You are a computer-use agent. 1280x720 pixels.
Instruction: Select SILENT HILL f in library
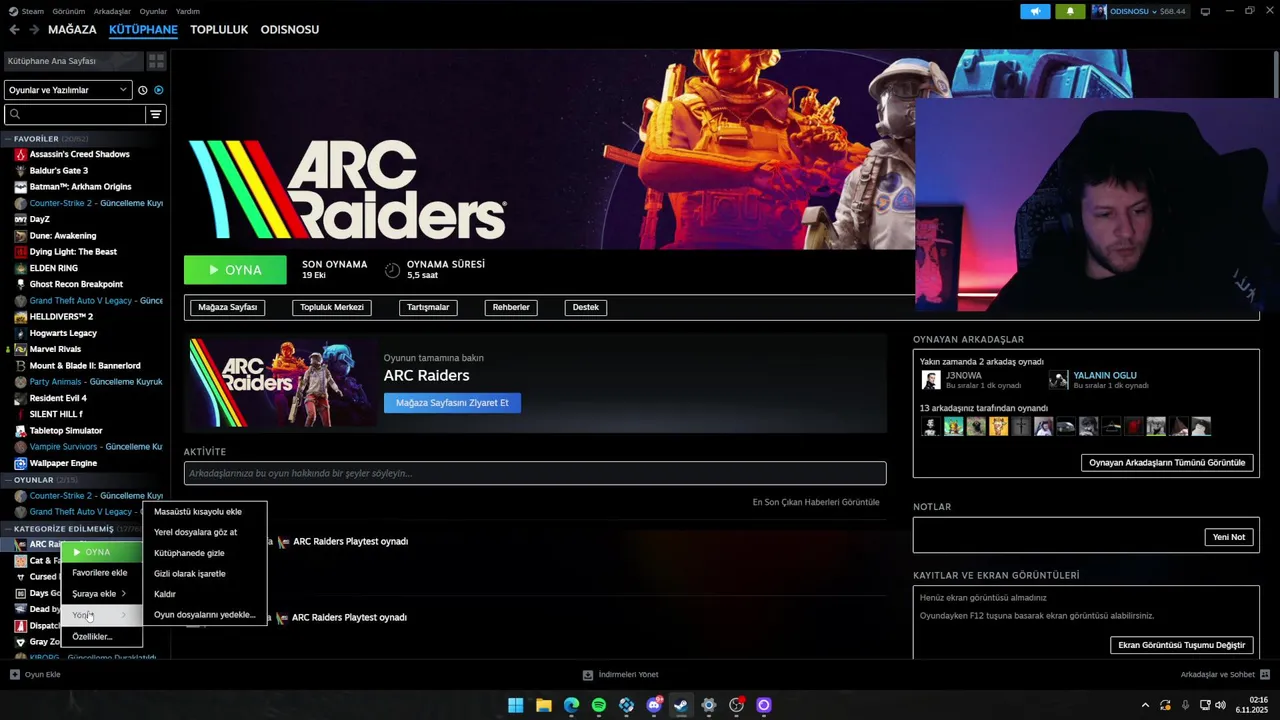coord(56,414)
